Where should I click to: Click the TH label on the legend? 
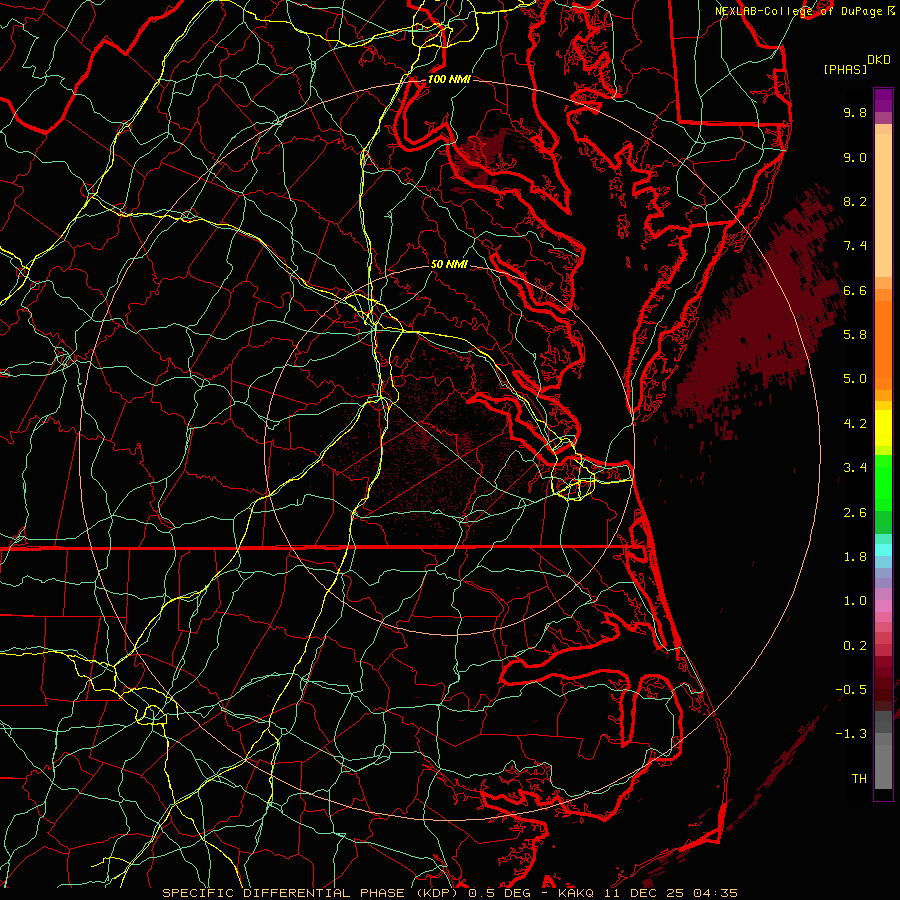[x=859, y=778]
